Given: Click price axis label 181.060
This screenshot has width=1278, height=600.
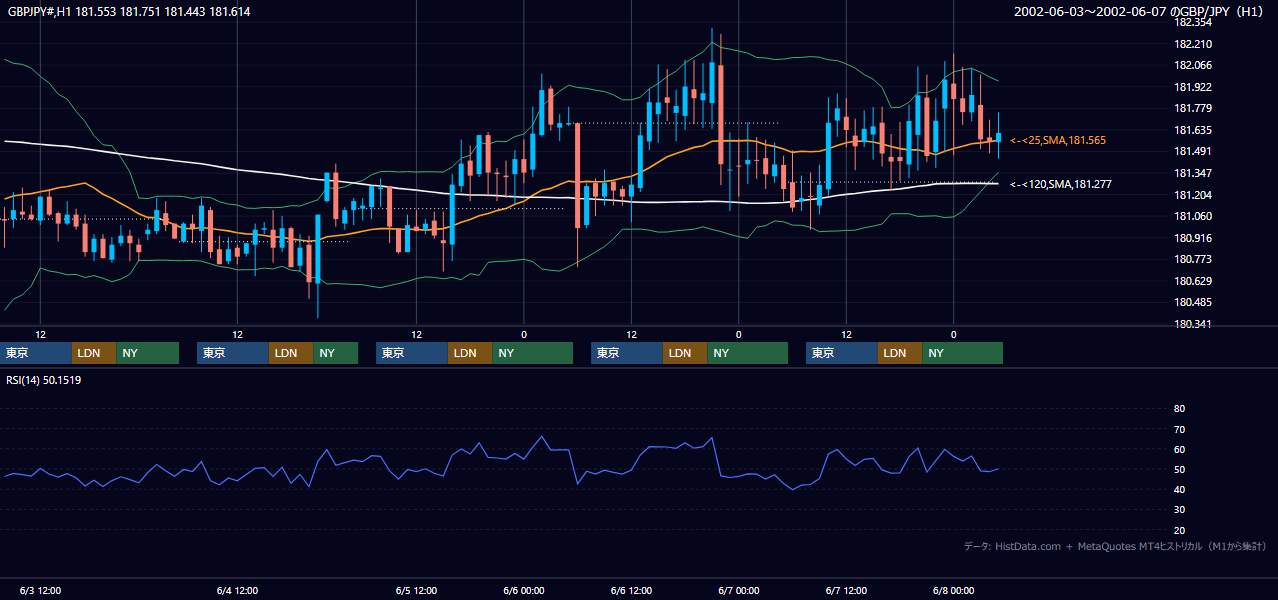Looking at the screenshot, I should pos(1192,216).
